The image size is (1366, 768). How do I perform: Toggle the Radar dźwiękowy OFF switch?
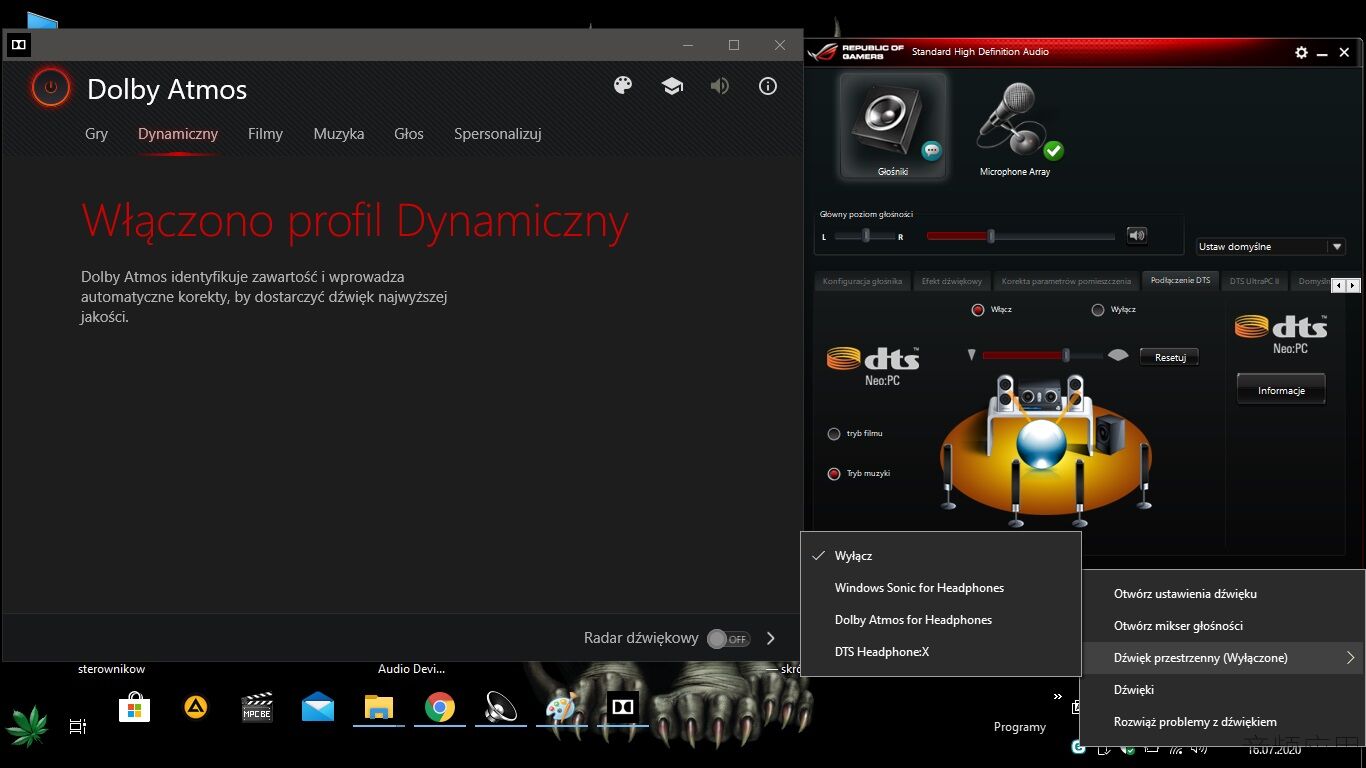click(x=728, y=638)
